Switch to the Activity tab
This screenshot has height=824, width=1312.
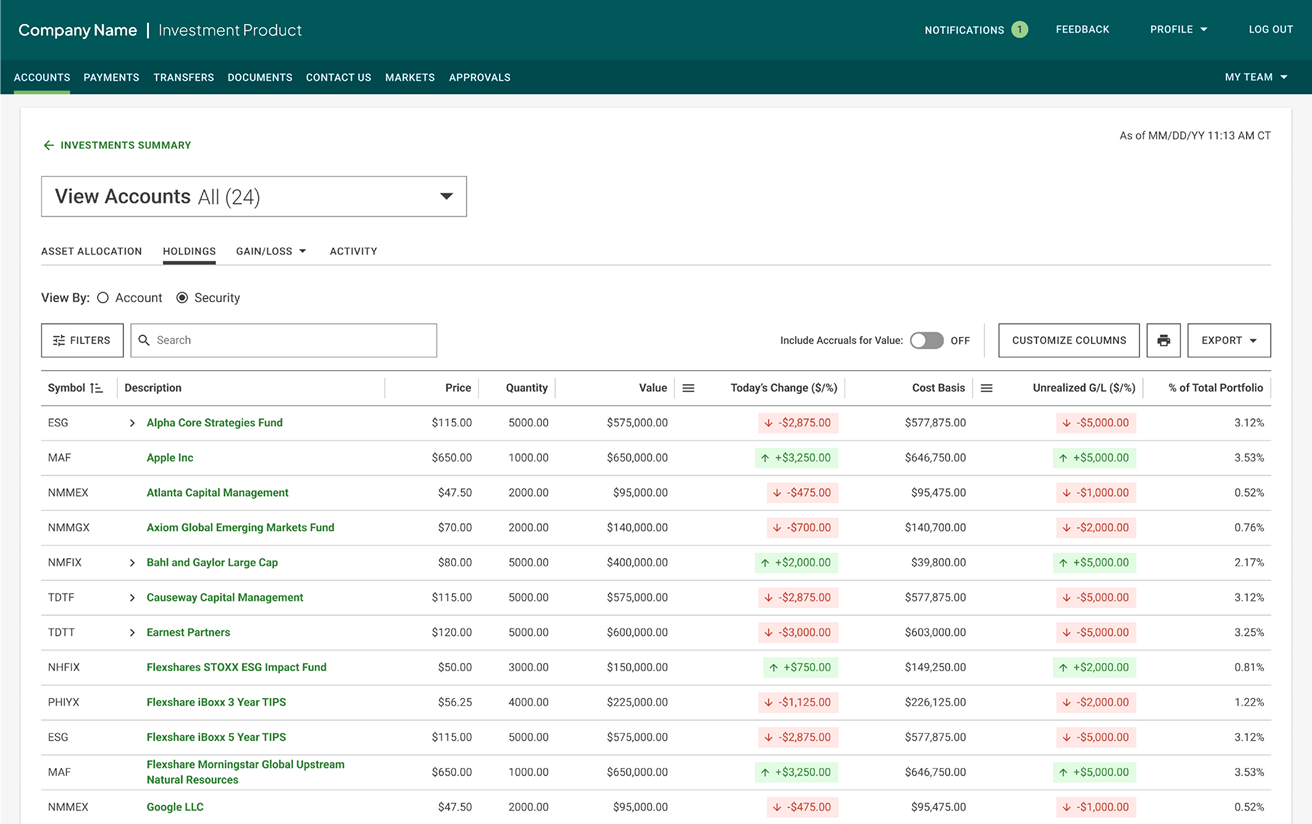point(354,251)
